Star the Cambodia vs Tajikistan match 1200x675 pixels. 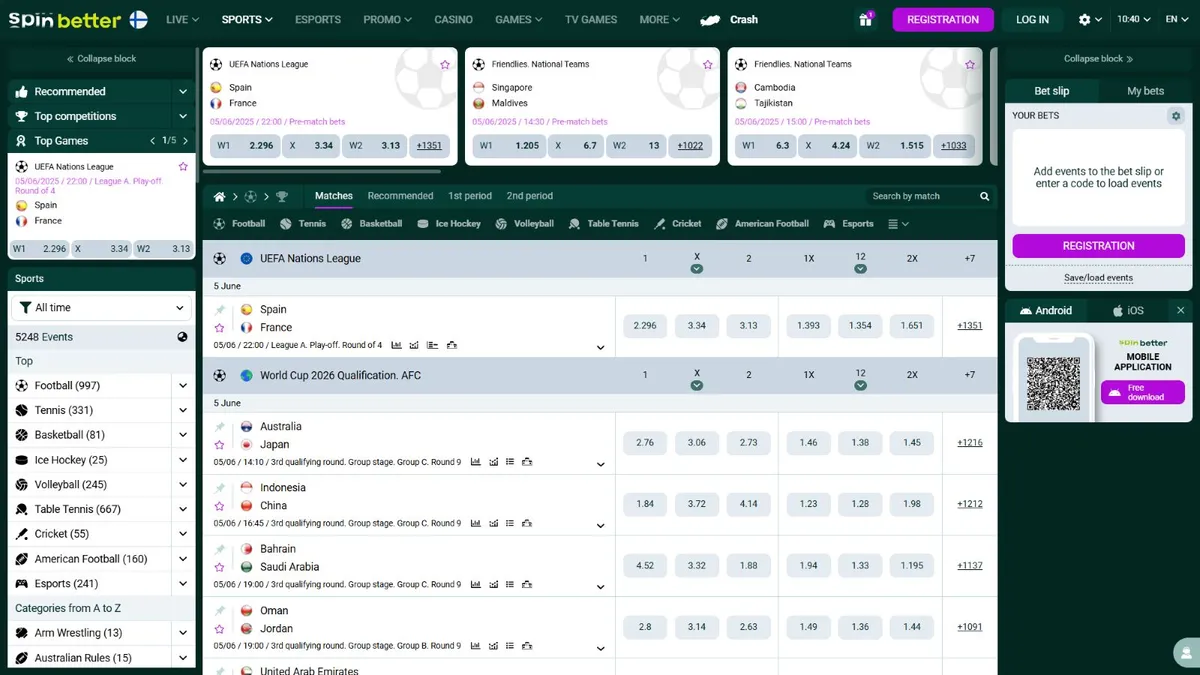tap(969, 64)
